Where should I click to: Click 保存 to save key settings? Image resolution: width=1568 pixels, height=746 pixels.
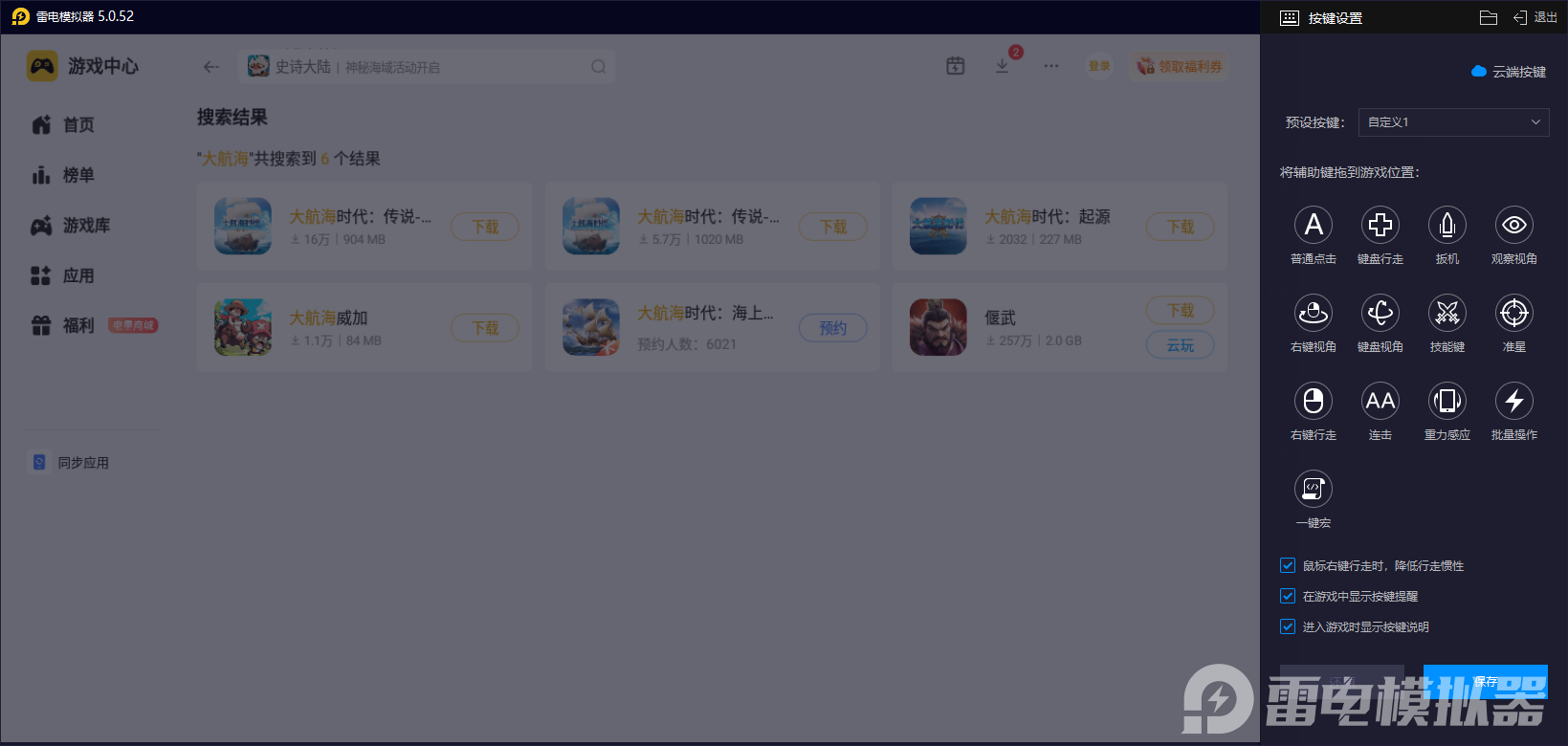pyautogui.click(x=1485, y=682)
